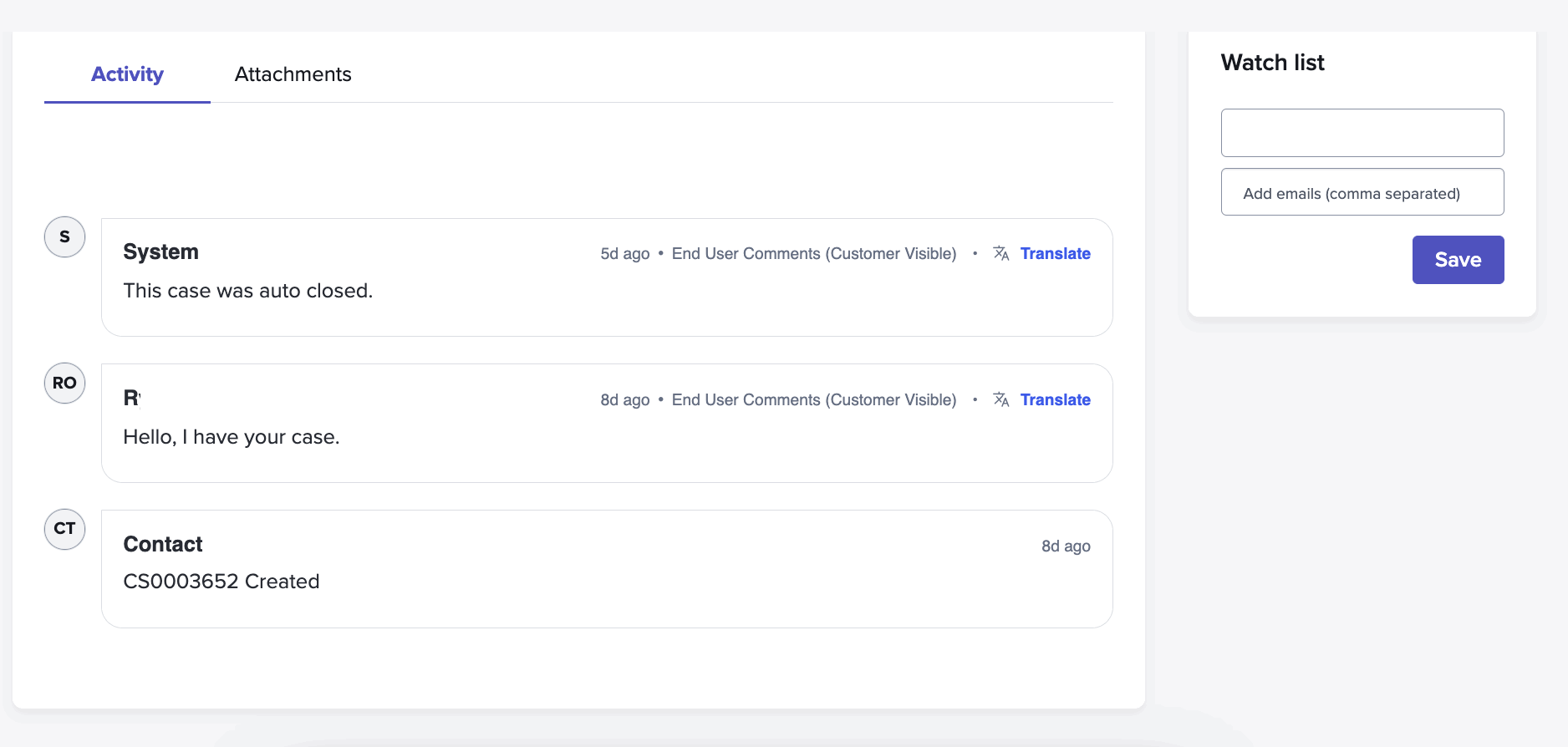1568x747 pixels.
Task: Click translate icon on System comment
Action: pos(1000,253)
